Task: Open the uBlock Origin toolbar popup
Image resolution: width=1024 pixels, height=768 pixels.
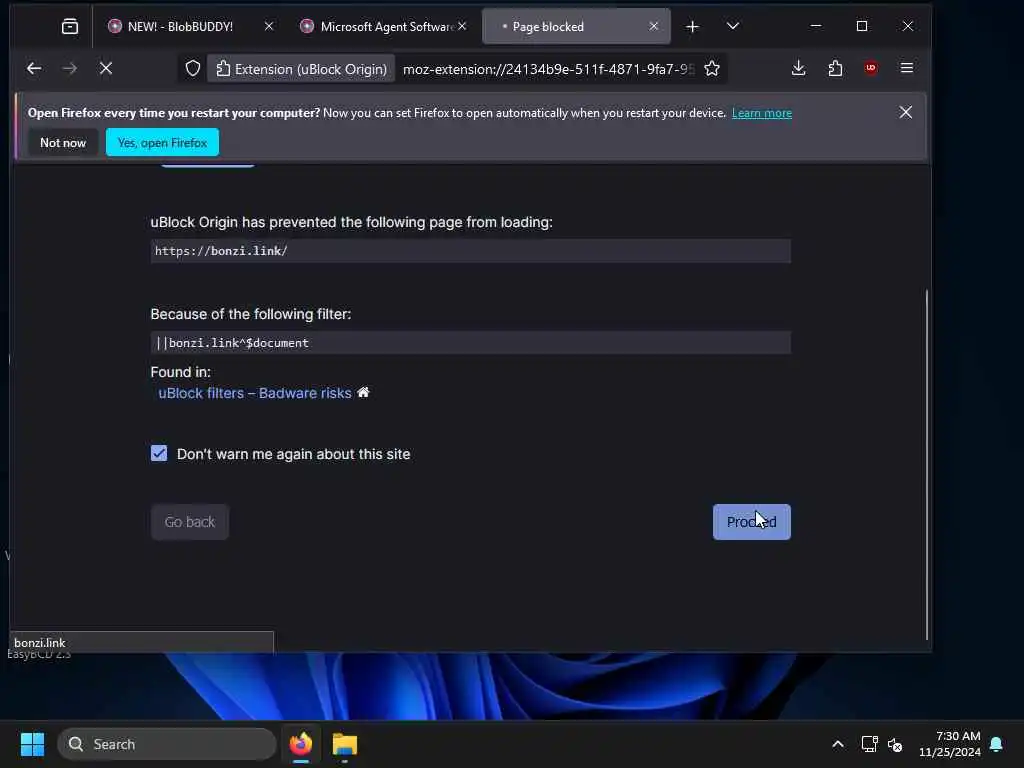Action: click(x=871, y=69)
